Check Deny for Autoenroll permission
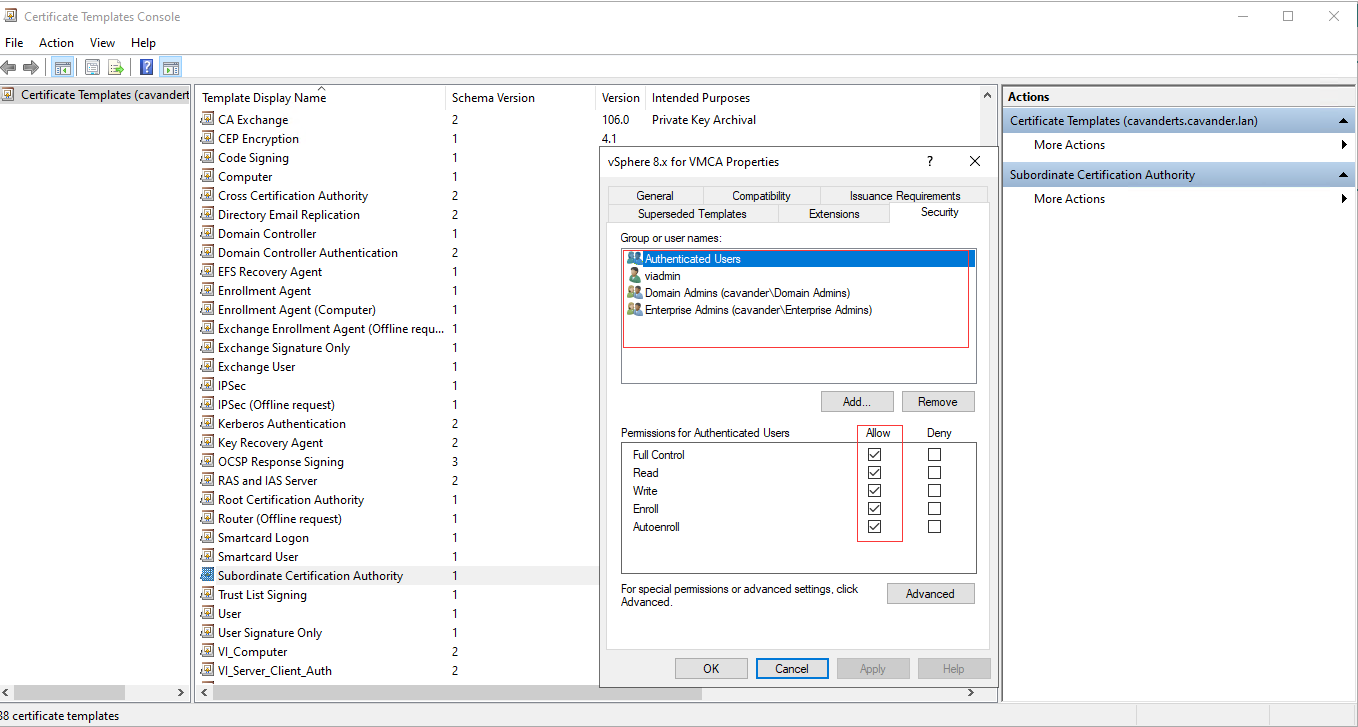1358x727 pixels. click(x=934, y=527)
